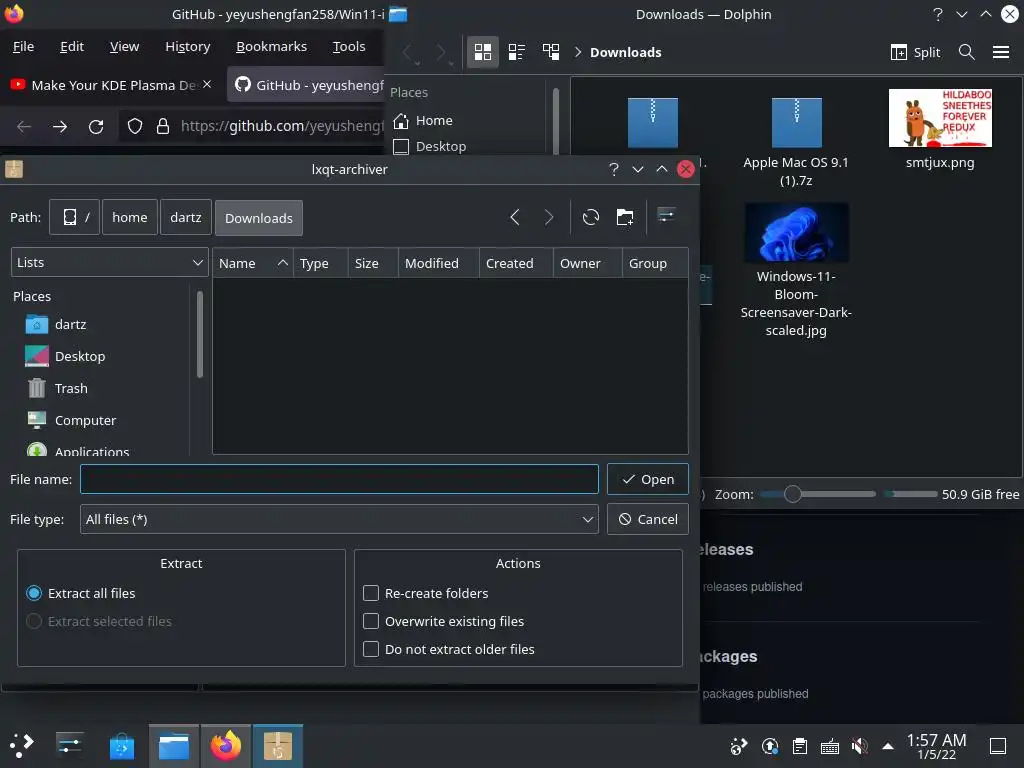Navigate to dartz path segment
Image resolution: width=1024 pixels, height=768 pixels.
point(186,217)
